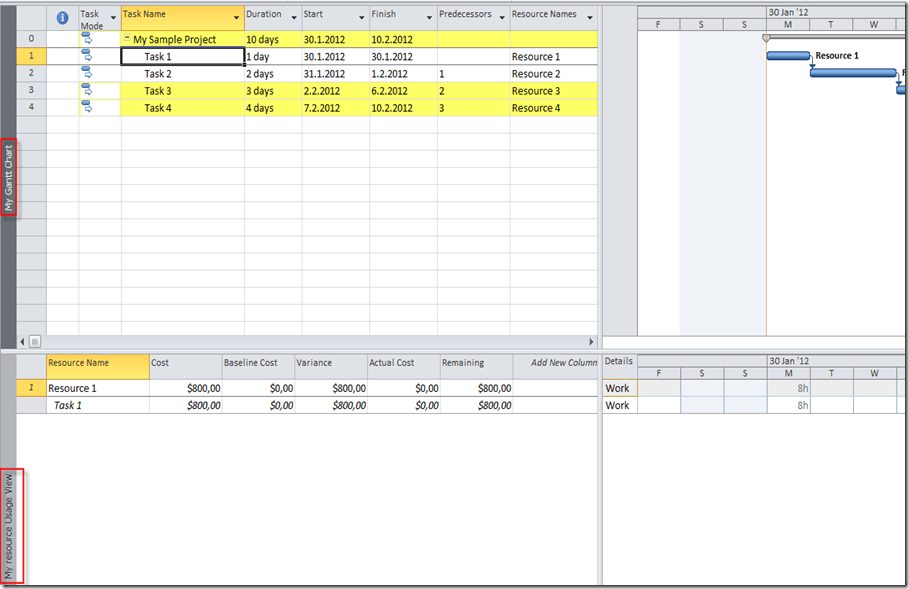Collapse the My Sample Project summary task
909x589 pixels.
[127, 38]
